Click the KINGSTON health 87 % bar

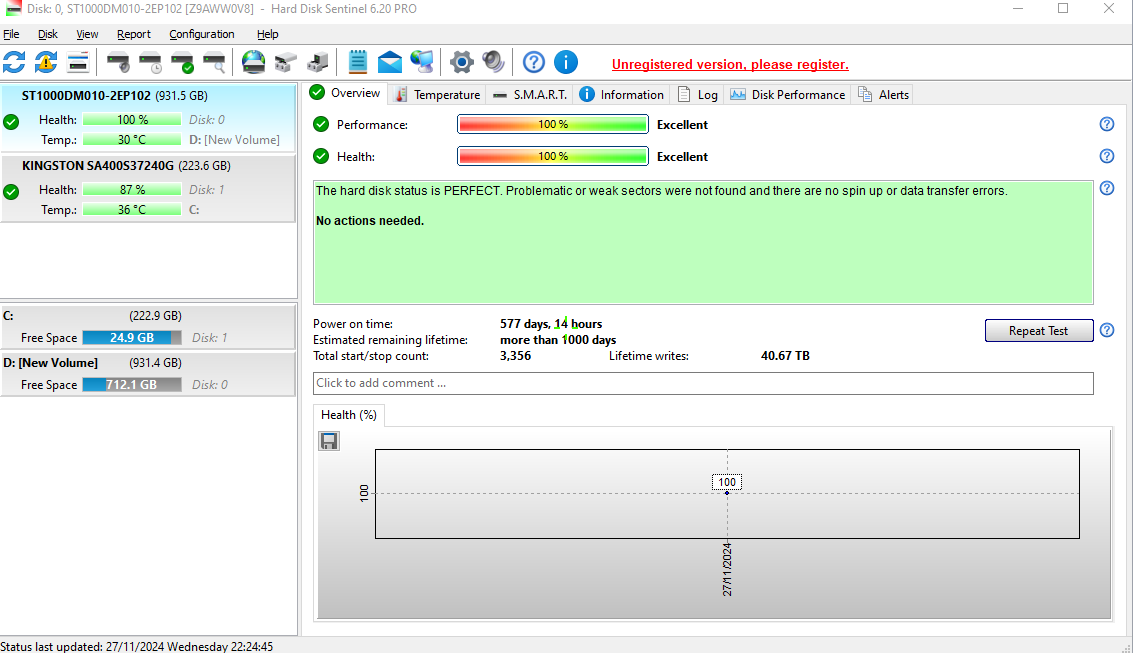(x=132, y=189)
